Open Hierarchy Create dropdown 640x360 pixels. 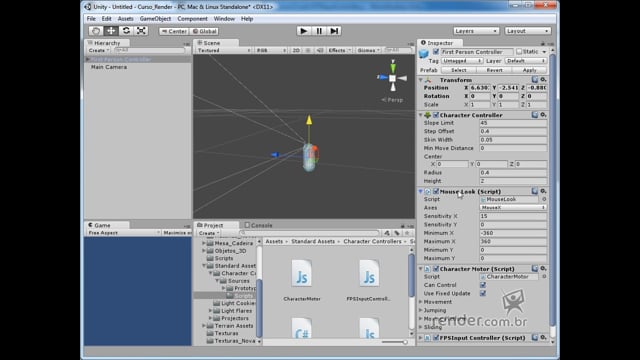[x=98, y=50]
